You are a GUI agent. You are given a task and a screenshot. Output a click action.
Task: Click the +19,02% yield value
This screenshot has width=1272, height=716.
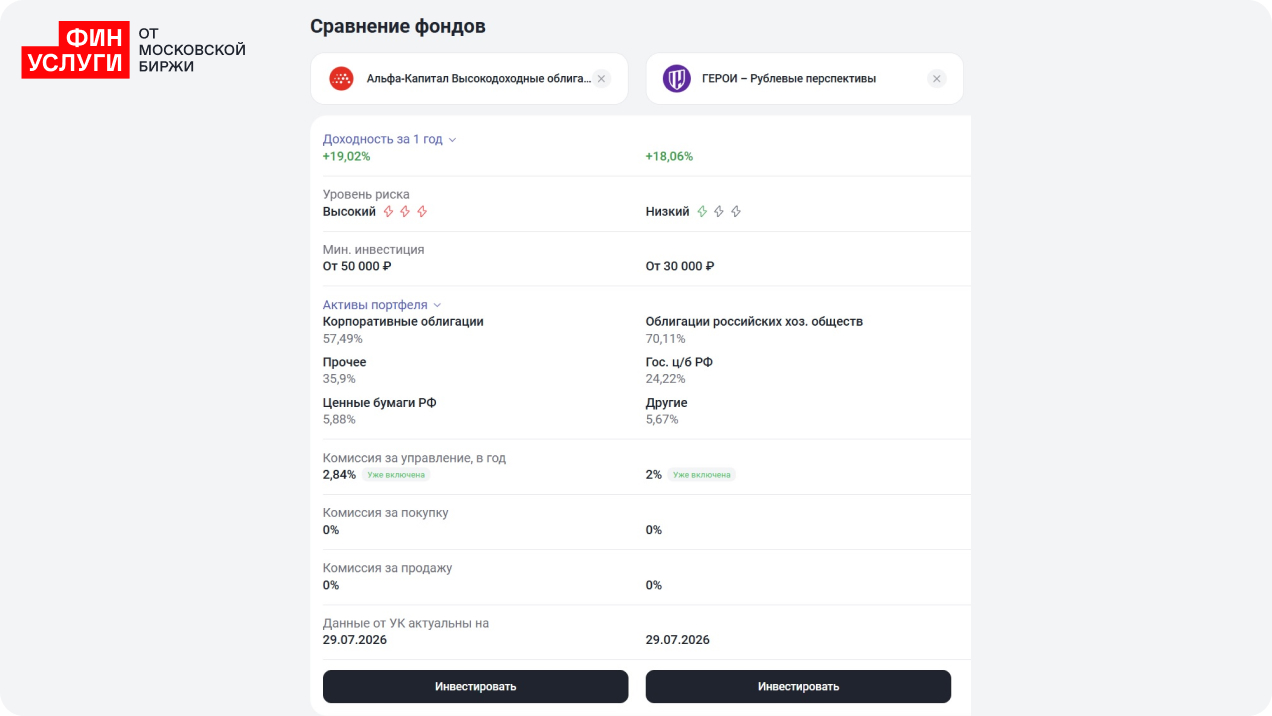point(346,156)
